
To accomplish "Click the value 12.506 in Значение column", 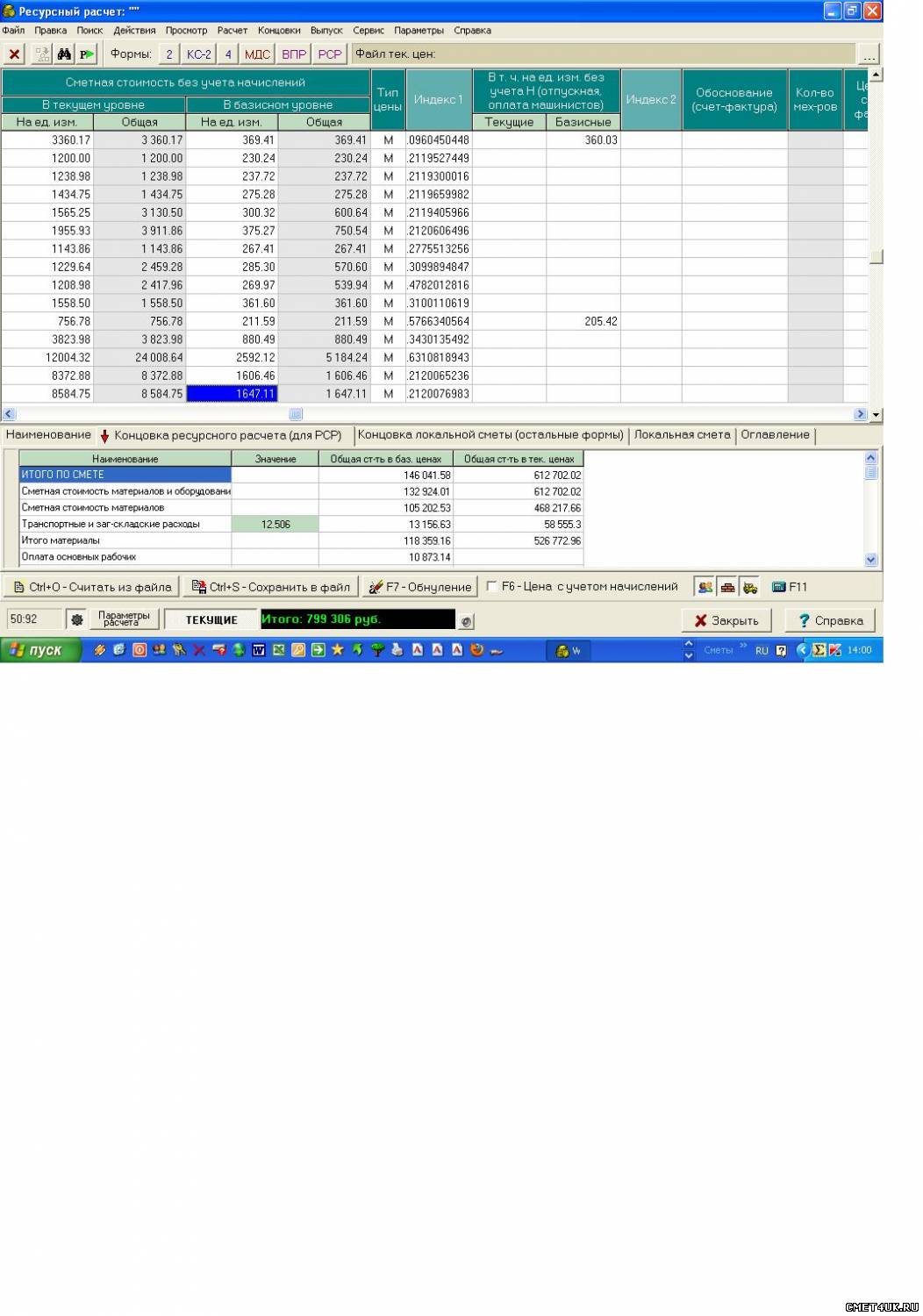I will tap(275, 524).
